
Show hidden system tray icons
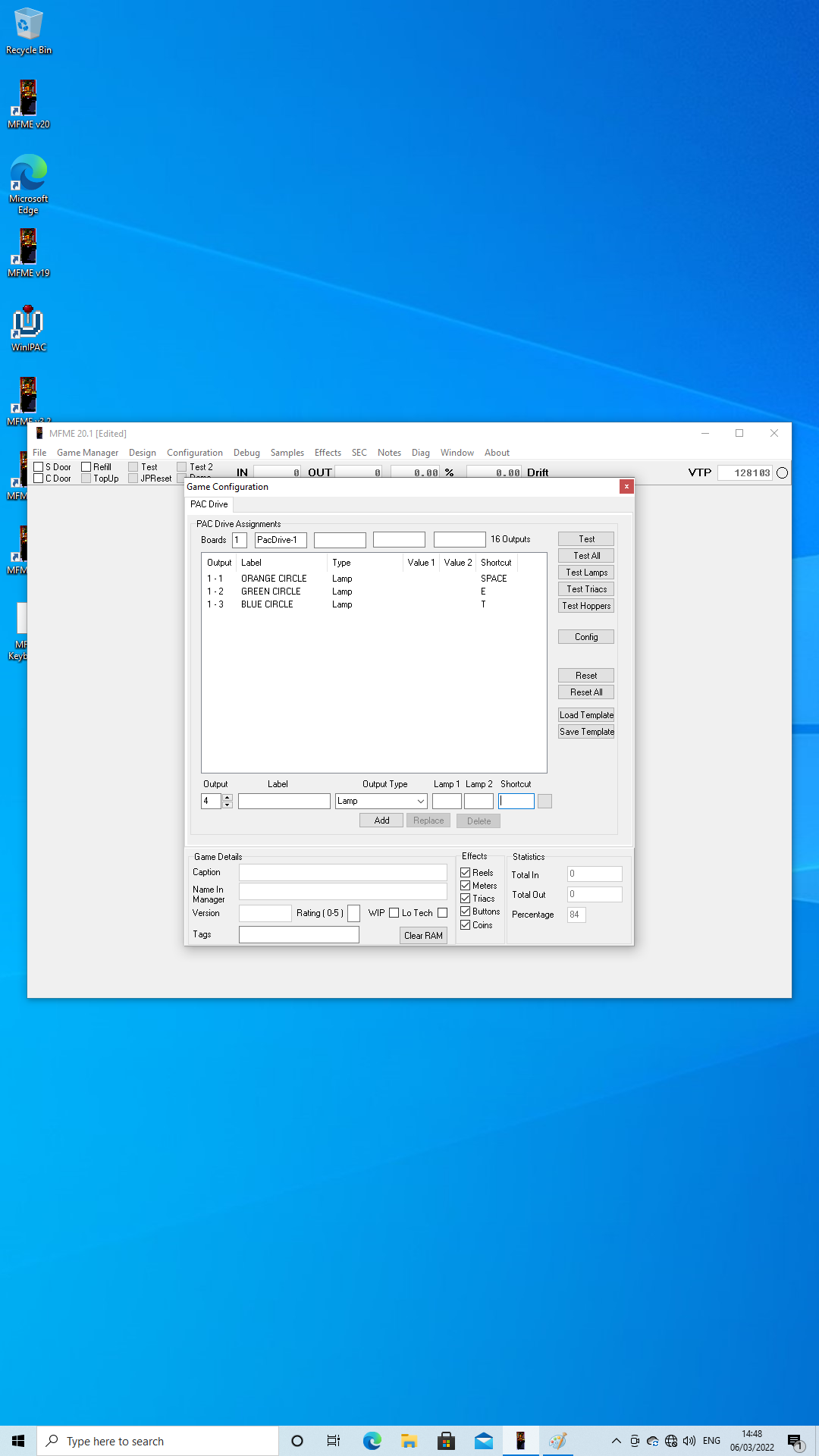click(616, 1441)
